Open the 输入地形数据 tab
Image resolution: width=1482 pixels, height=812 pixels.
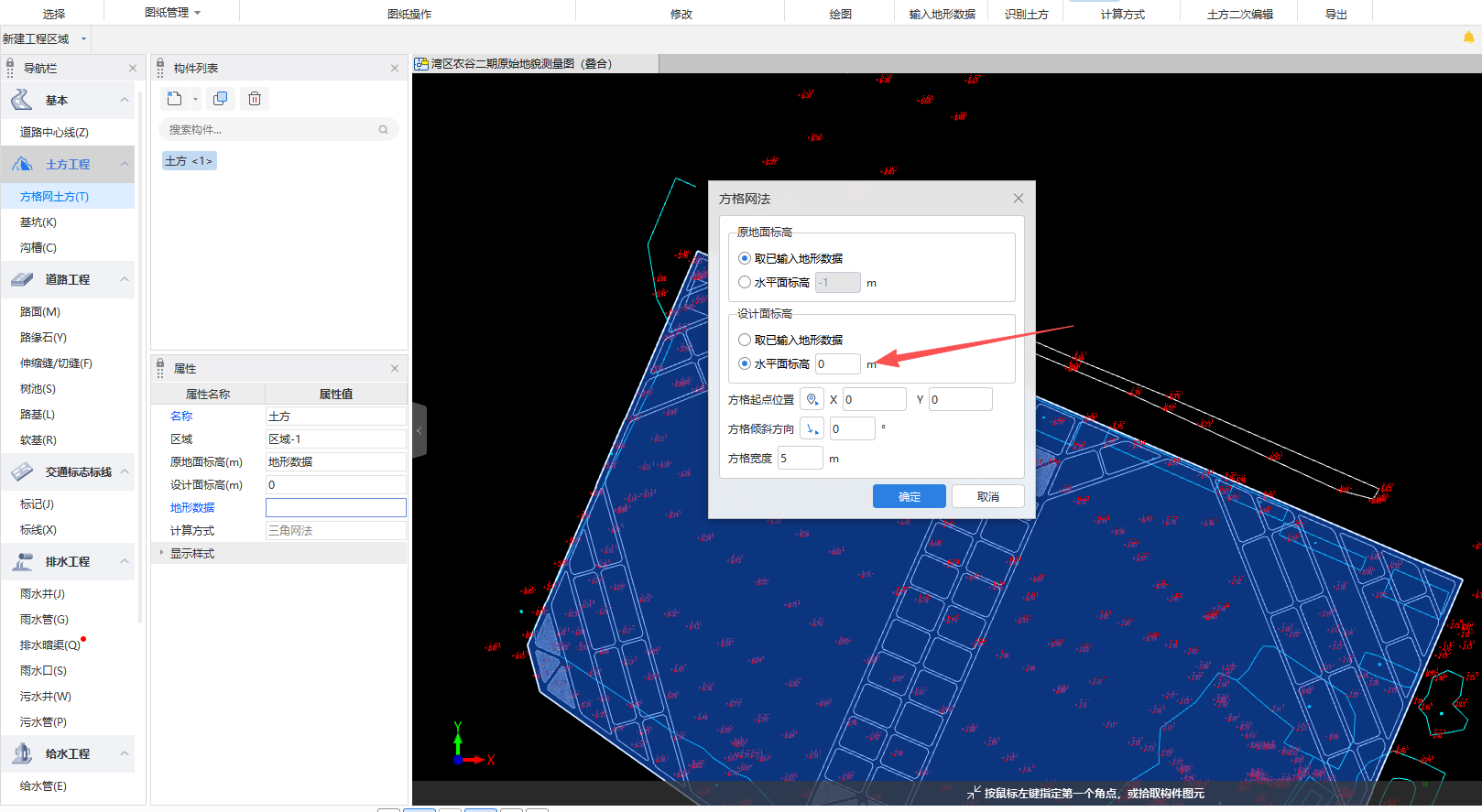(942, 14)
